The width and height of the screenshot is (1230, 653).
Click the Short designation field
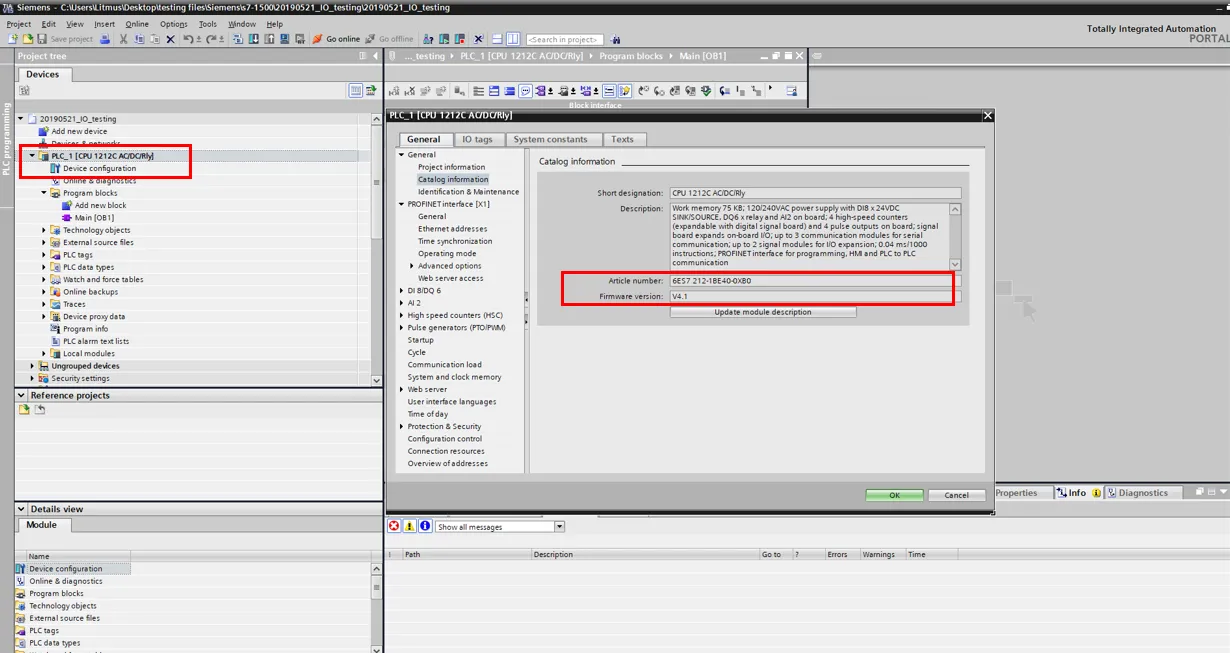815,193
